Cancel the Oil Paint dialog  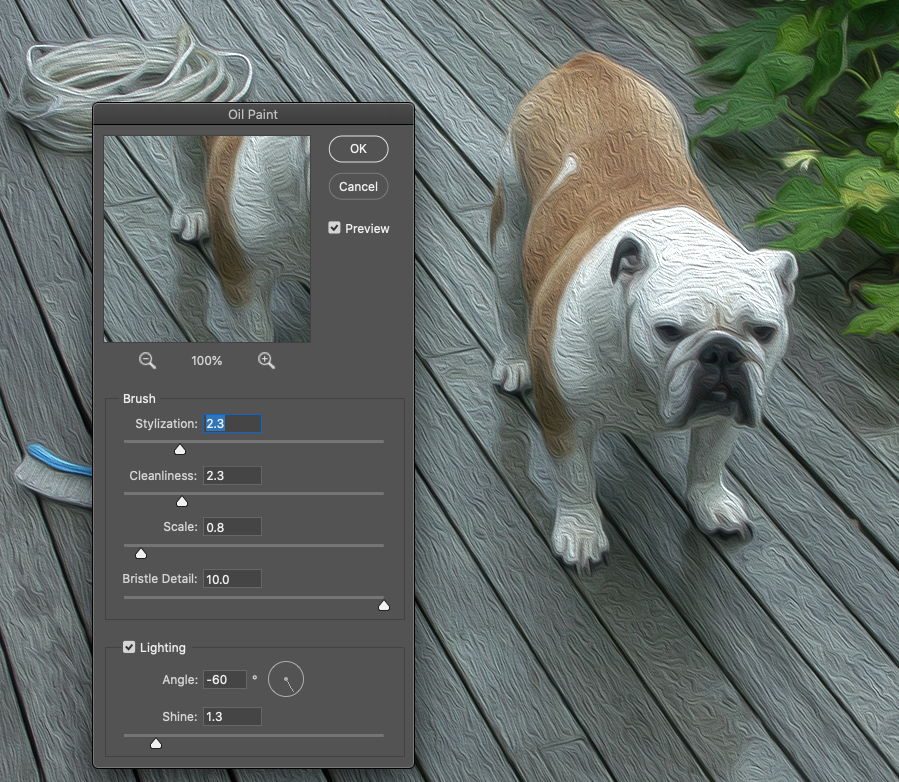click(358, 186)
